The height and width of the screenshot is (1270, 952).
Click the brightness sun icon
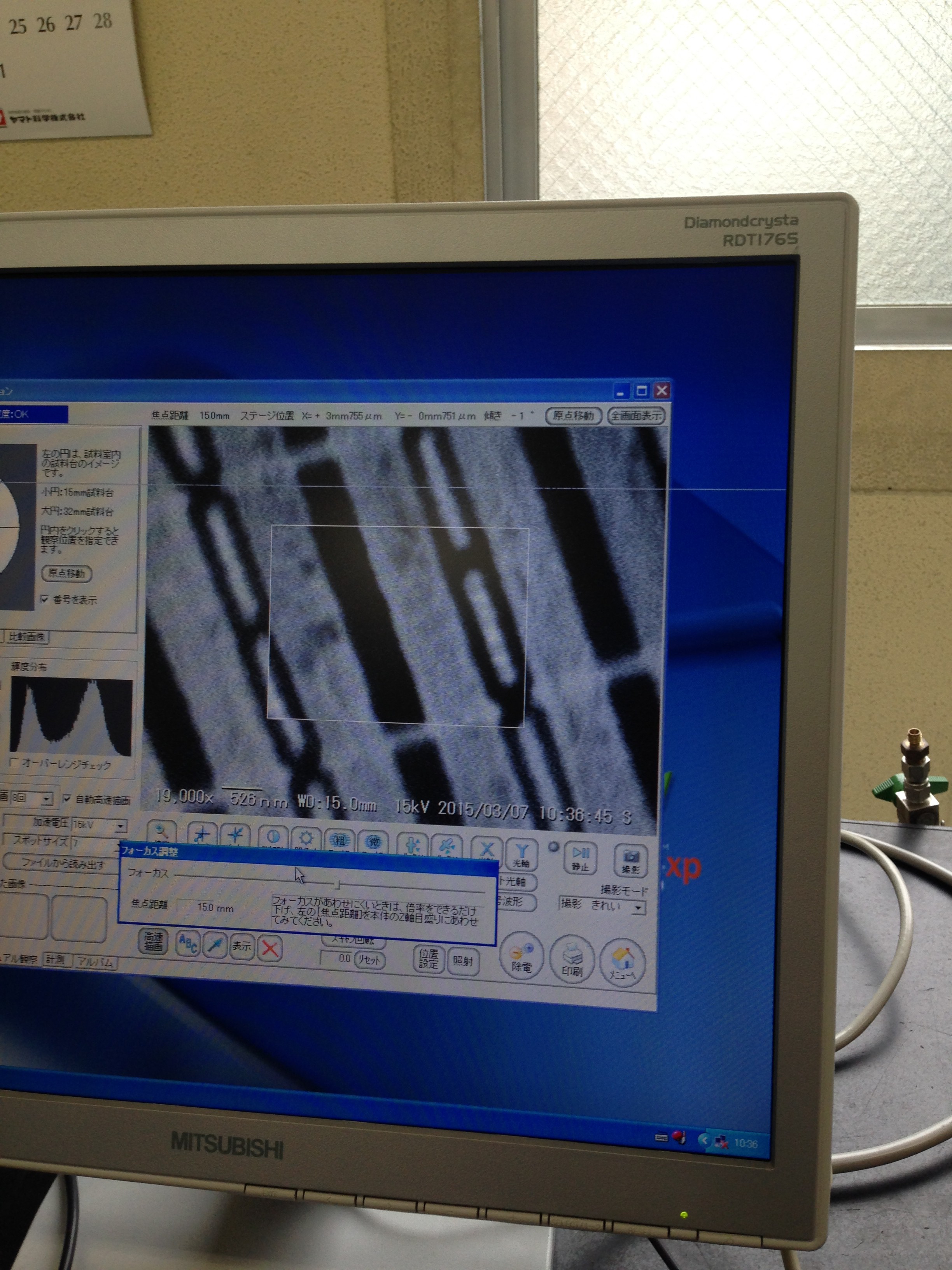click(306, 839)
